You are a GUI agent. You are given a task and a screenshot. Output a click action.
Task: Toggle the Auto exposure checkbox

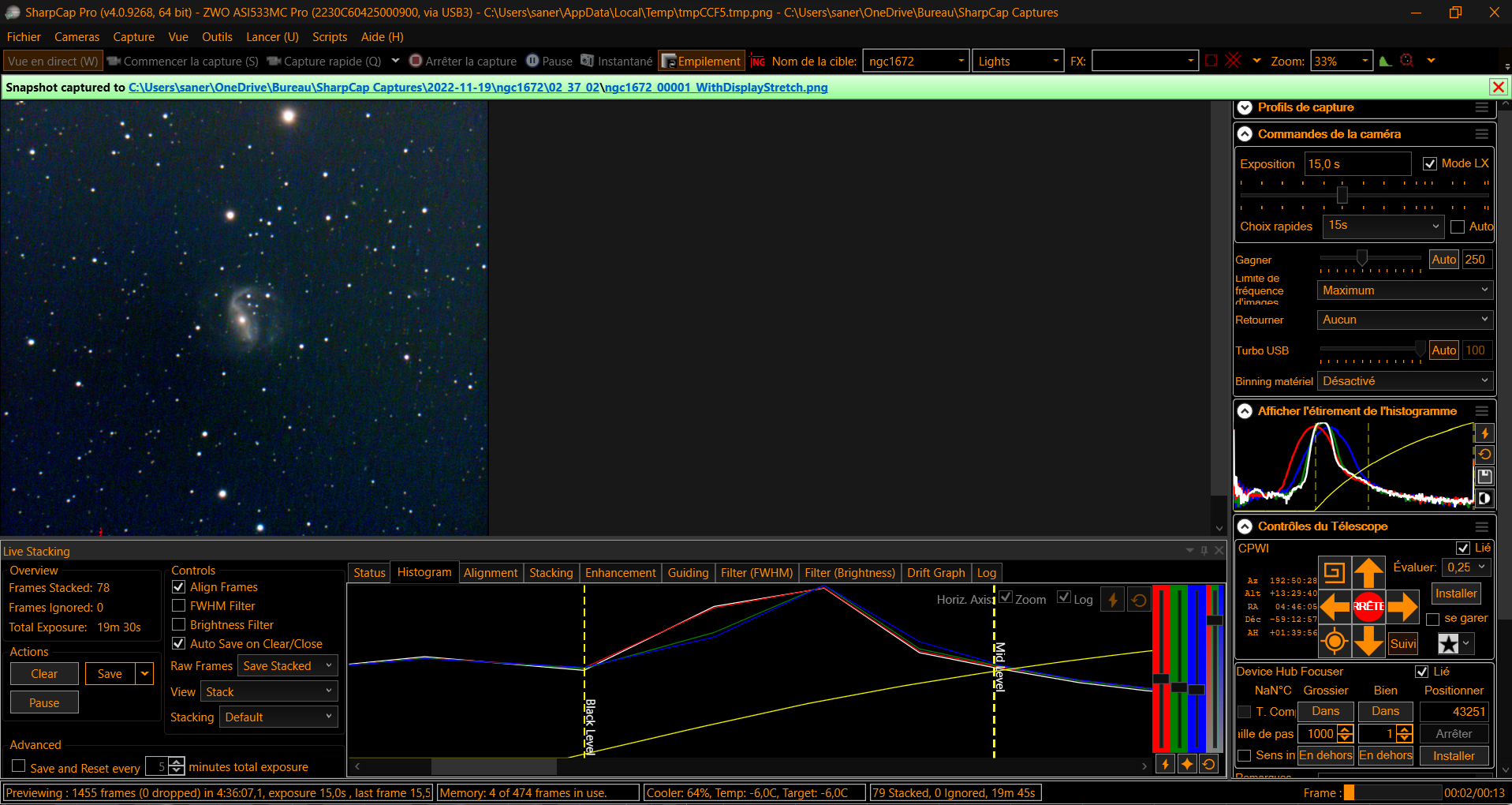1458,227
